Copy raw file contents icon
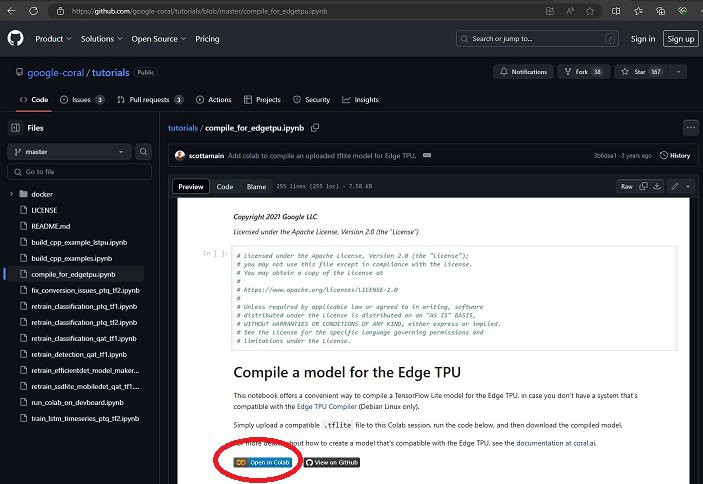Image resolution: width=703 pixels, height=484 pixels. tap(643, 186)
